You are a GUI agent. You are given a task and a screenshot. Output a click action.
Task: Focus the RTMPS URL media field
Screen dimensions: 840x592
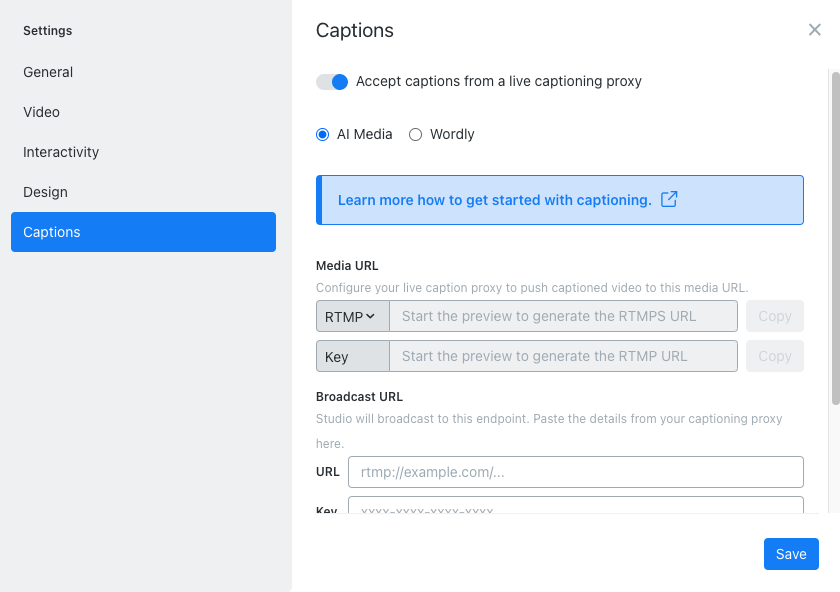(x=563, y=316)
